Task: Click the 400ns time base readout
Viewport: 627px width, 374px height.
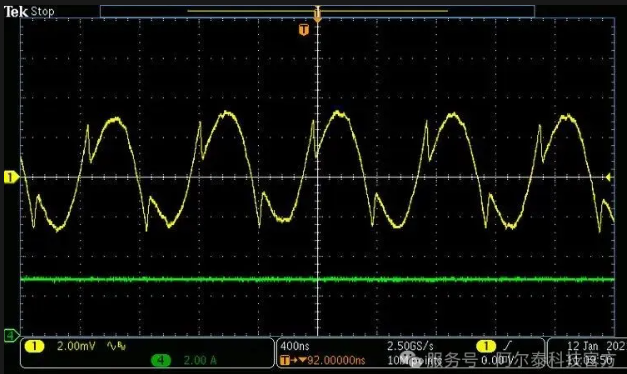Action: [295, 346]
